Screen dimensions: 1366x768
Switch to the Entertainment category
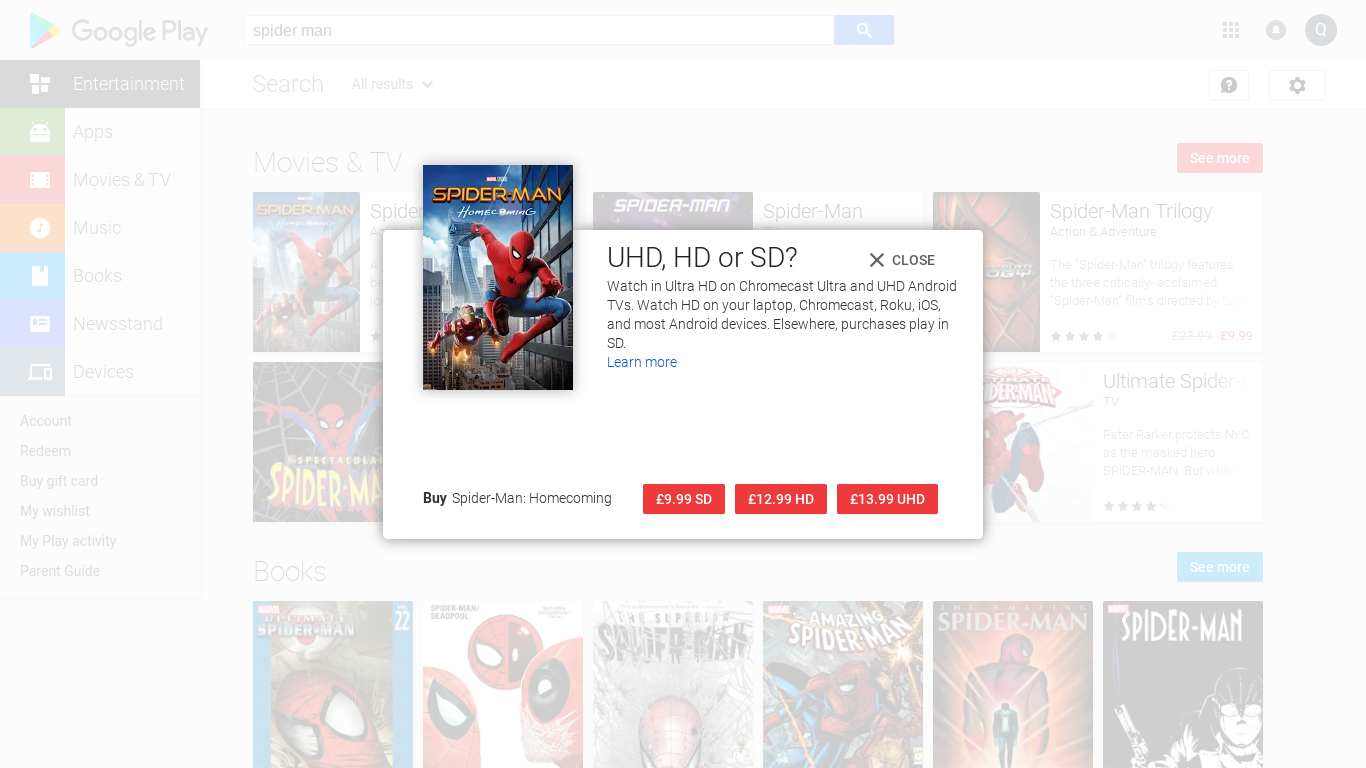point(128,84)
